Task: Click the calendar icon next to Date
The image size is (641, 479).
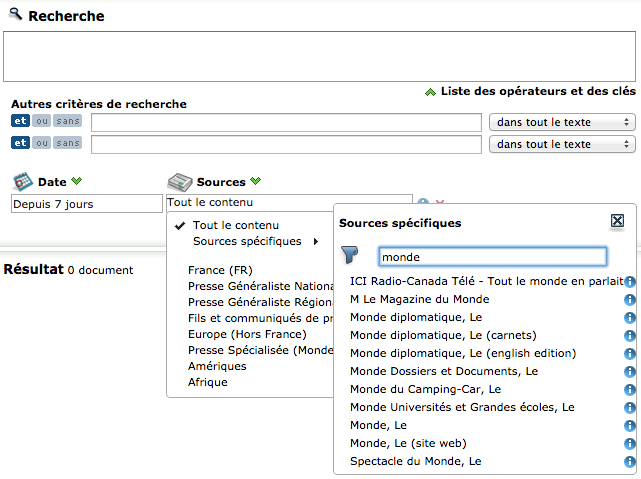Action: [22, 181]
